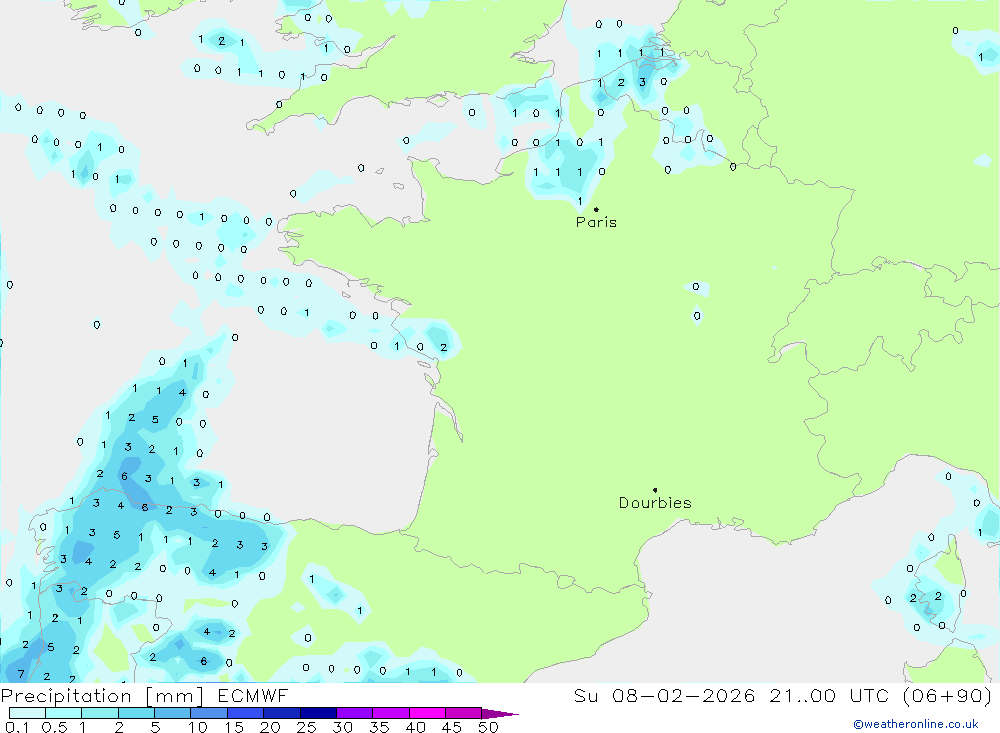Click the precipitation value '7' on the map
The image size is (1000, 733).
21,674
